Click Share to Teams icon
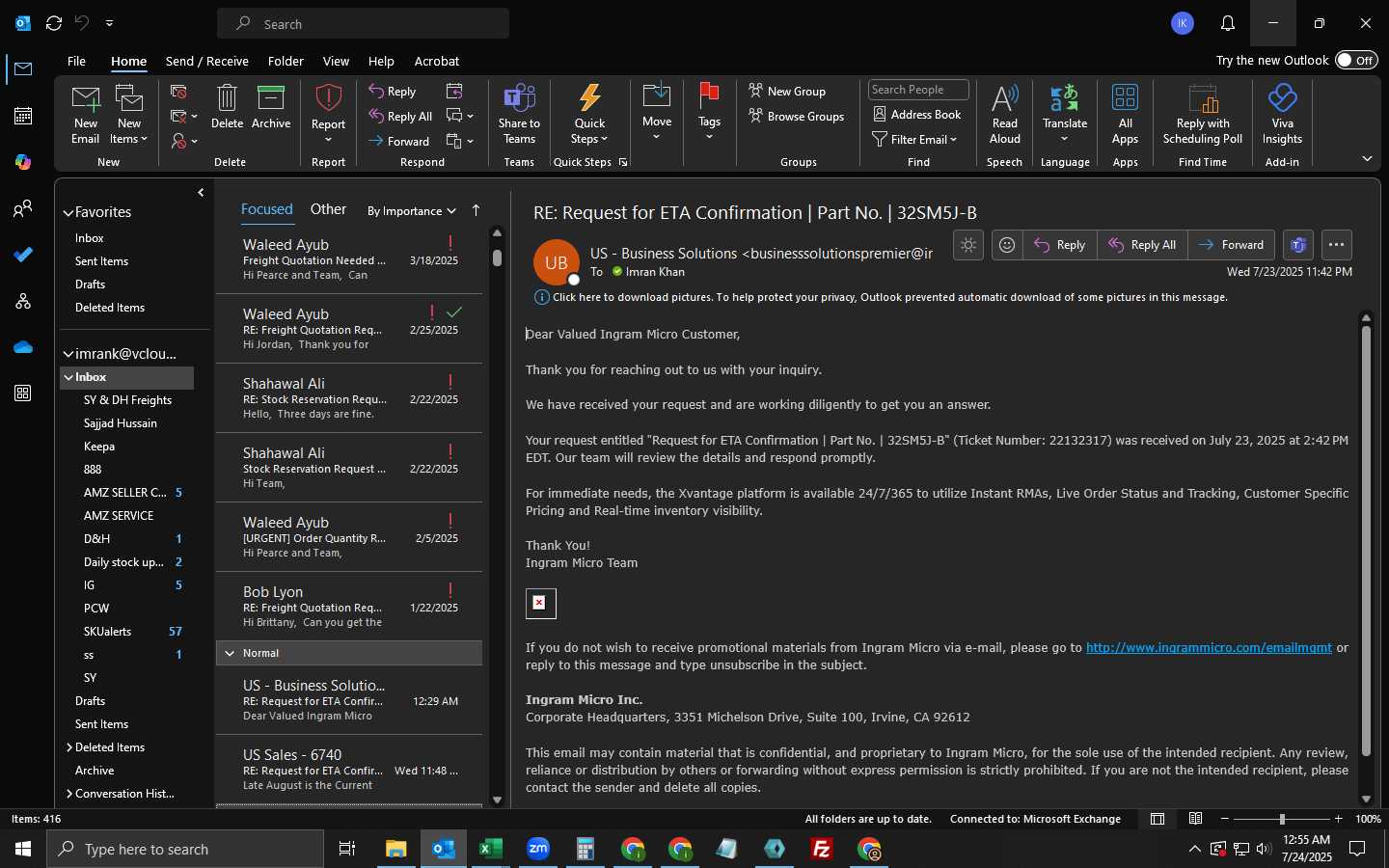Viewport: 1389px width, 868px height. click(519, 98)
